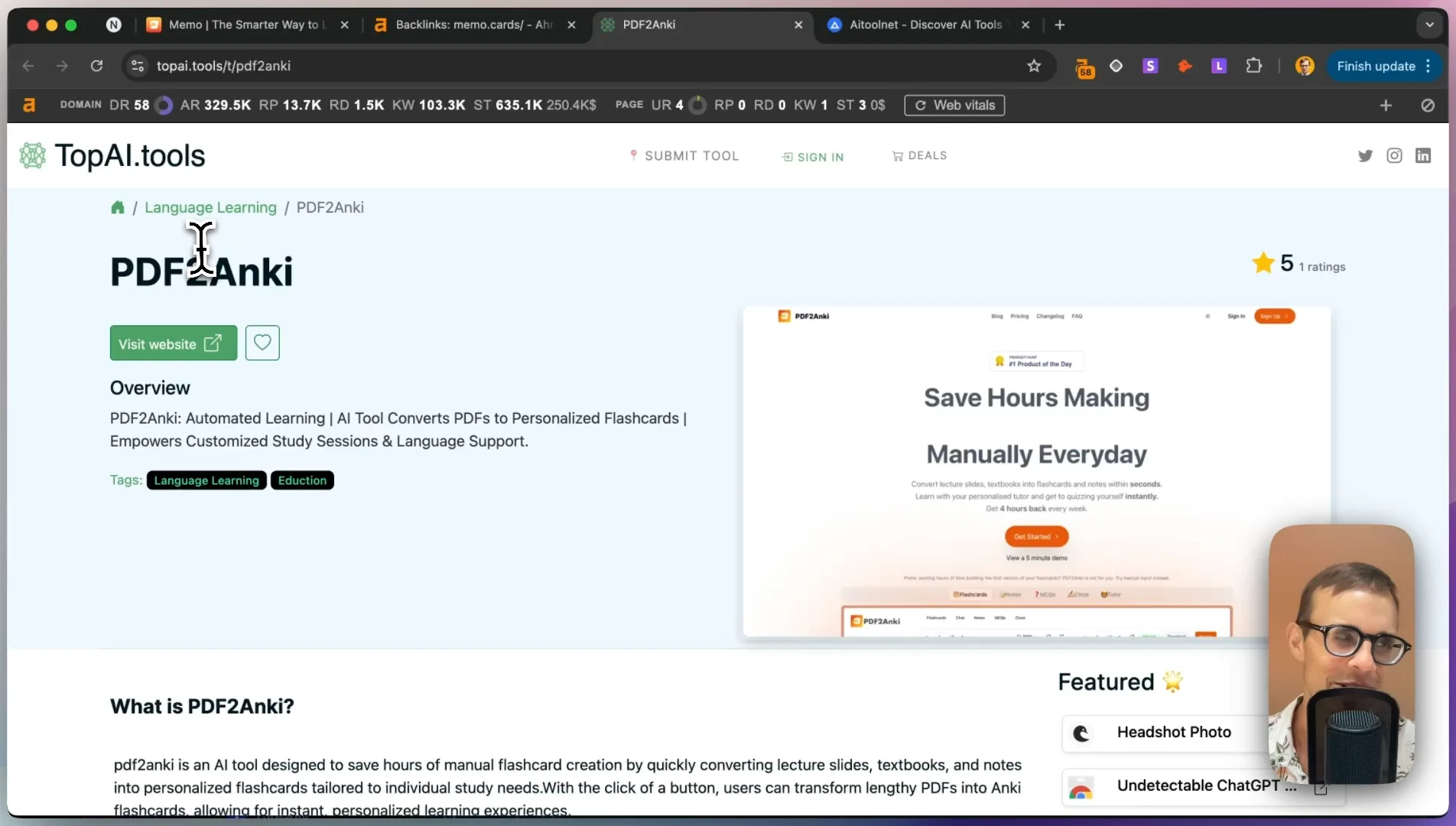Open the browser Extensions puzzle icon
The height and width of the screenshot is (826, 1456).
(x=1253, y=66)
